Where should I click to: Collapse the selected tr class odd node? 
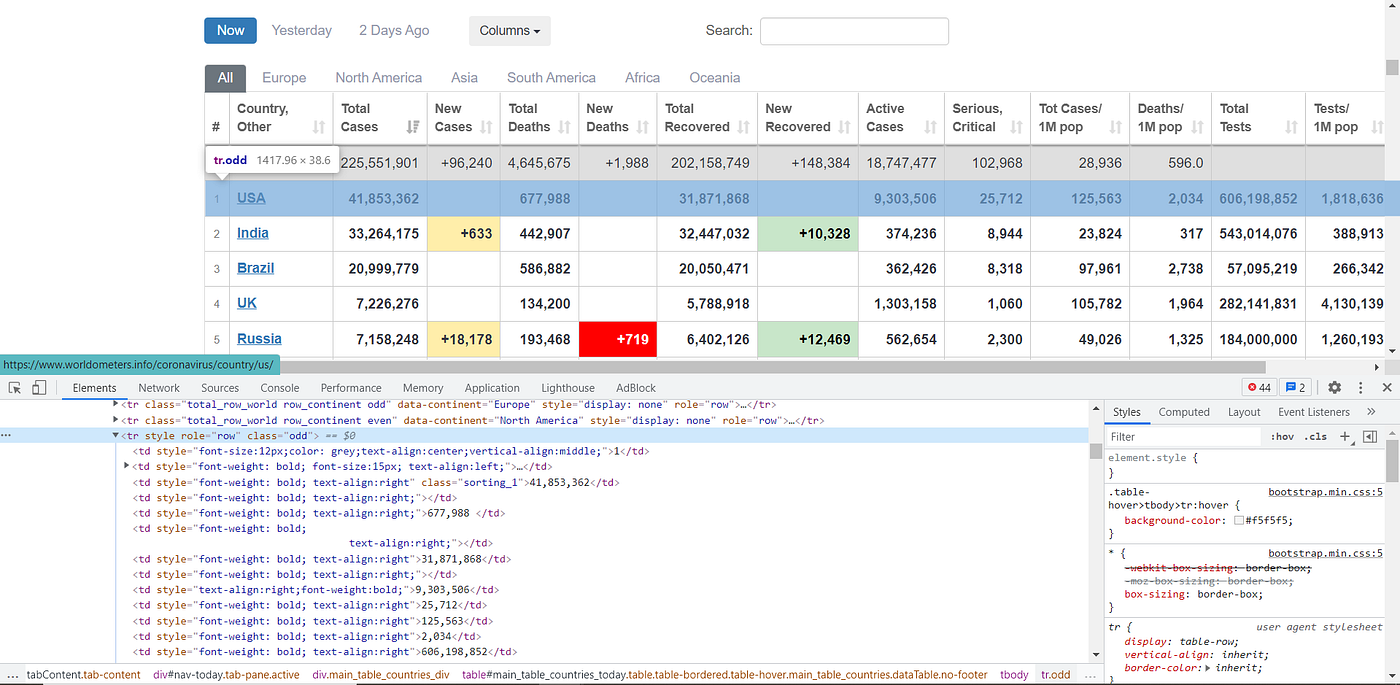(116, 435)
